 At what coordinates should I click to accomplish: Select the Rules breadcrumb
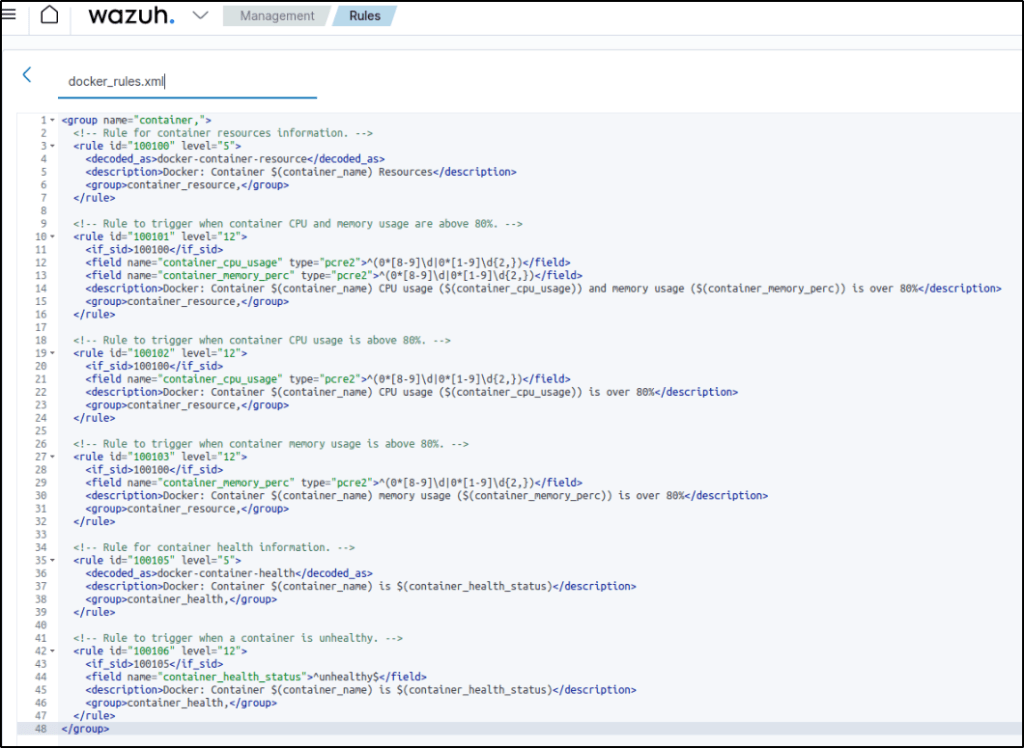(364, 16)
